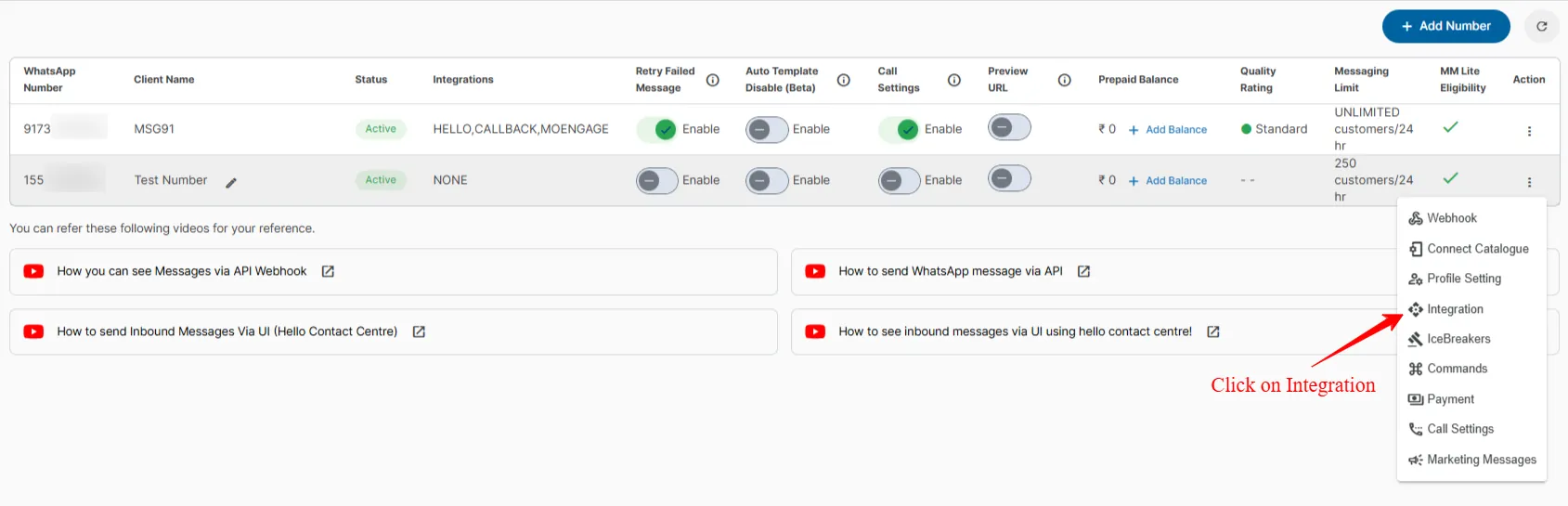Click 250 customers/24 hr messaging limit
The width and height of the screenshot is (1568, 506).
click(1374, 180)
